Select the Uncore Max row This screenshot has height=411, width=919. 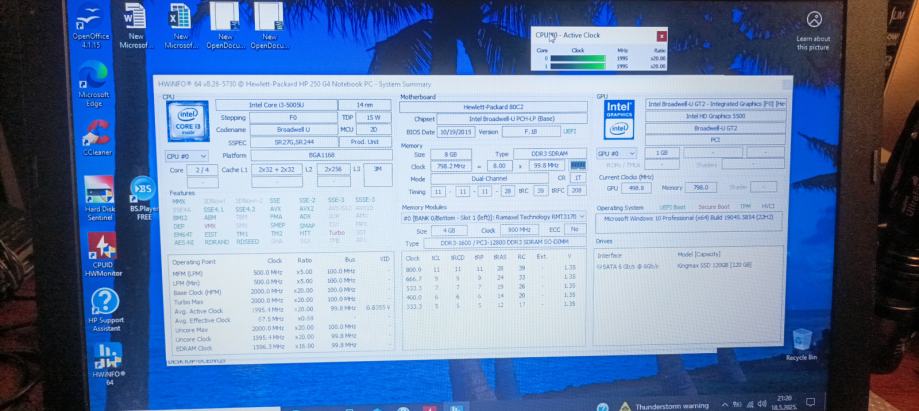[281, 328]
